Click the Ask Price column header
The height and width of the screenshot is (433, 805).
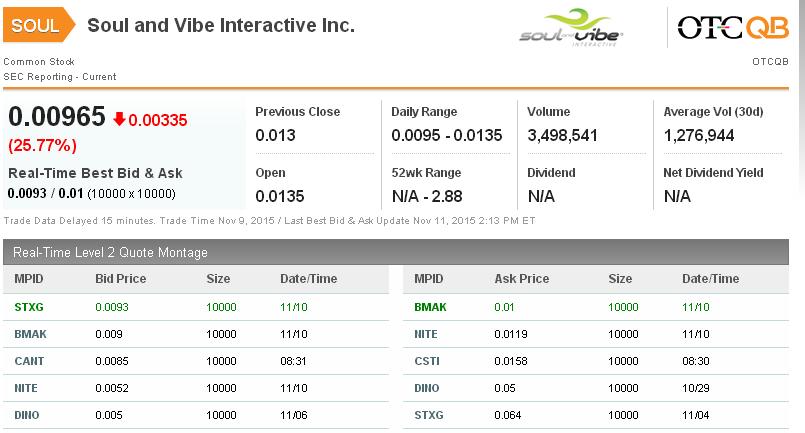click(x=522, y=278)
